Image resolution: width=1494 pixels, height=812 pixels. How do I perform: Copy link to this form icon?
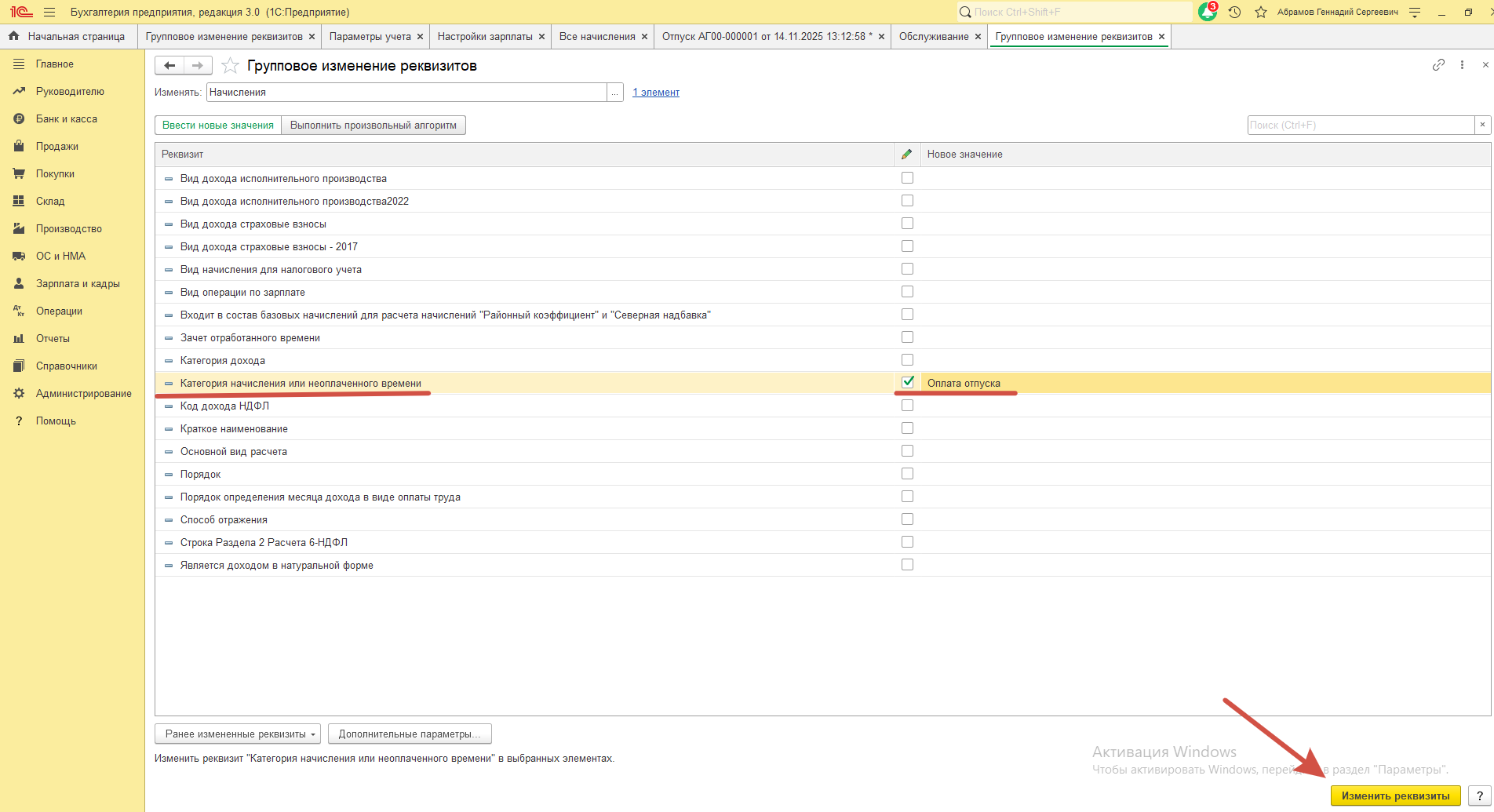[x=1438, y=65]
